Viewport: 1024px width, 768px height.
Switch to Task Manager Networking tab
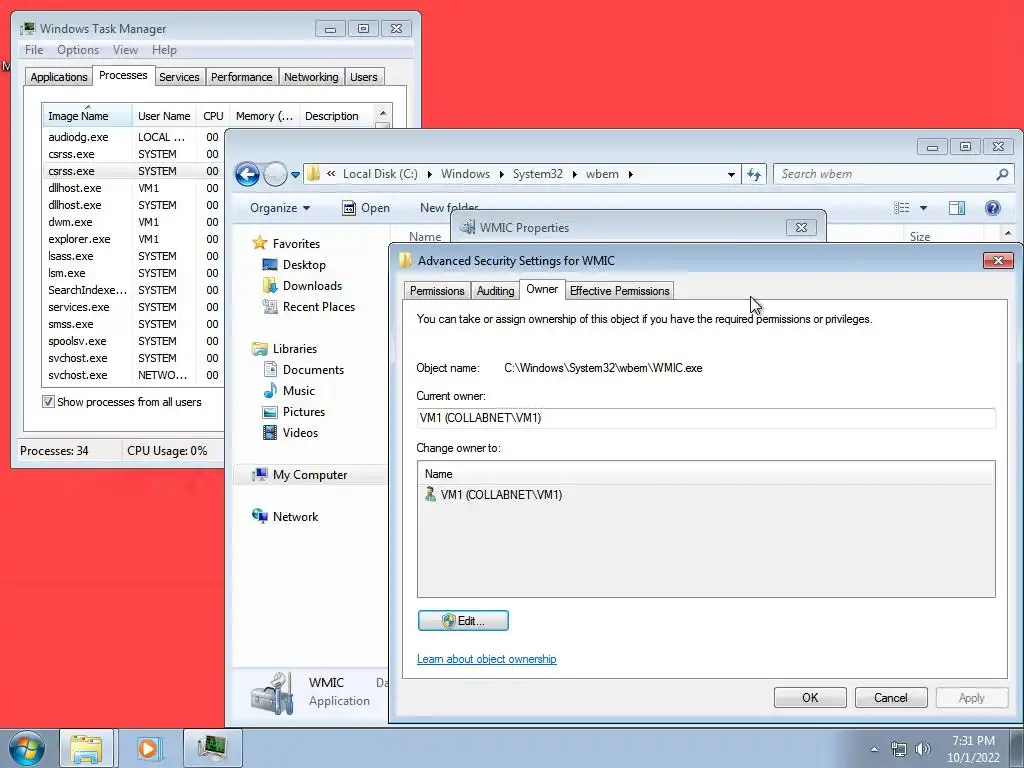click(311, 77)
